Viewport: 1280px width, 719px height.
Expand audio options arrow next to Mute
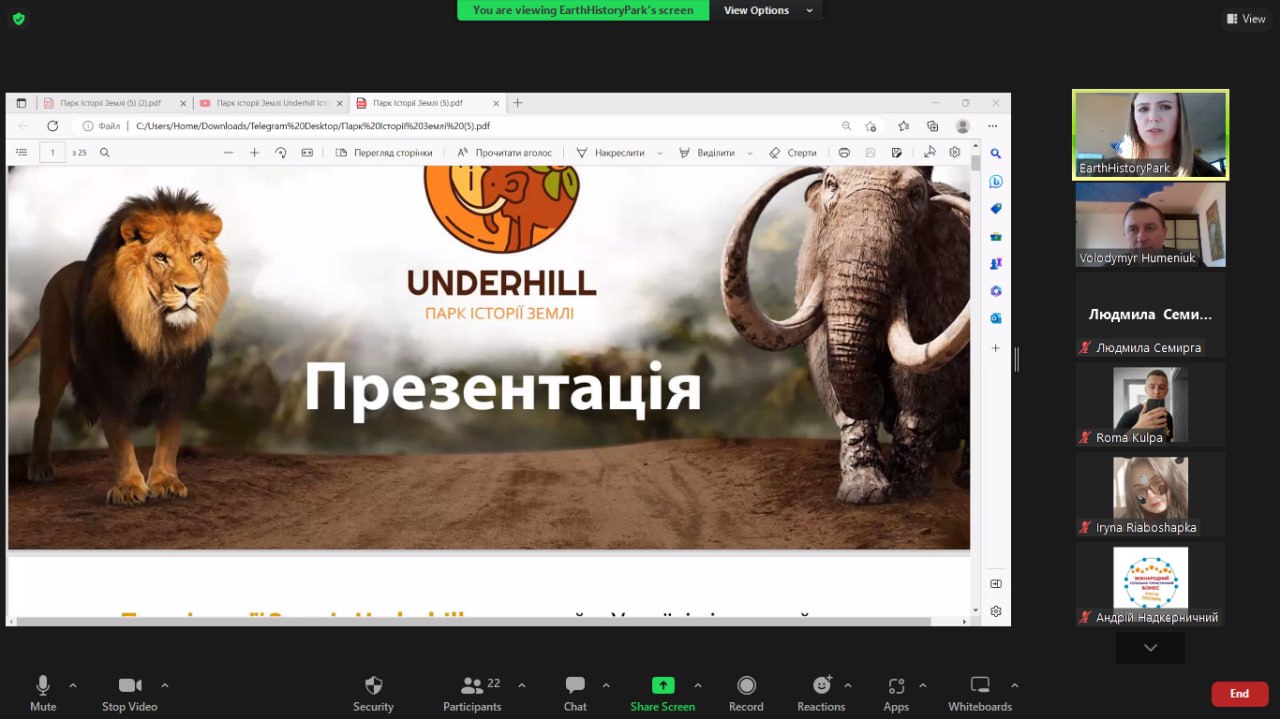[x=73, y=685]
